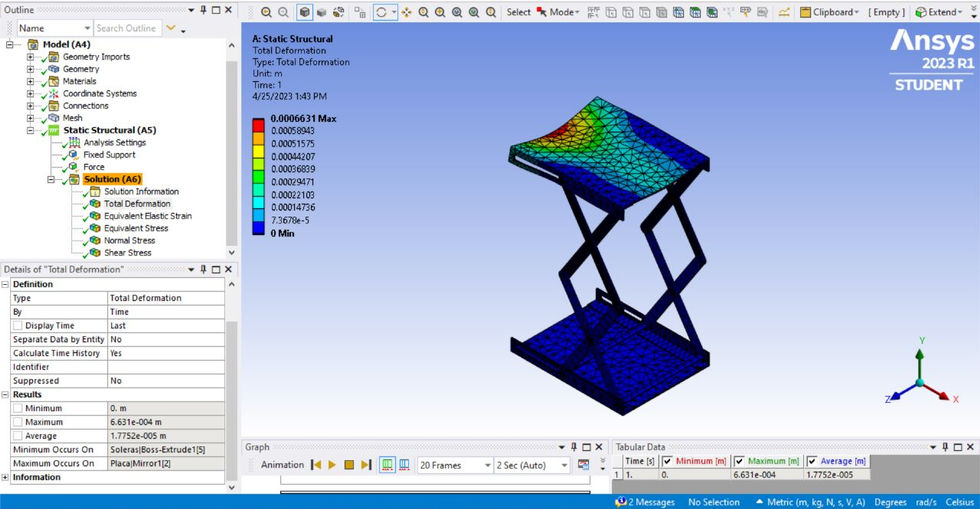This screenshot has width=980, height=509.
Task: Click the Zoom to Fit icon
Action: point(457,12)
